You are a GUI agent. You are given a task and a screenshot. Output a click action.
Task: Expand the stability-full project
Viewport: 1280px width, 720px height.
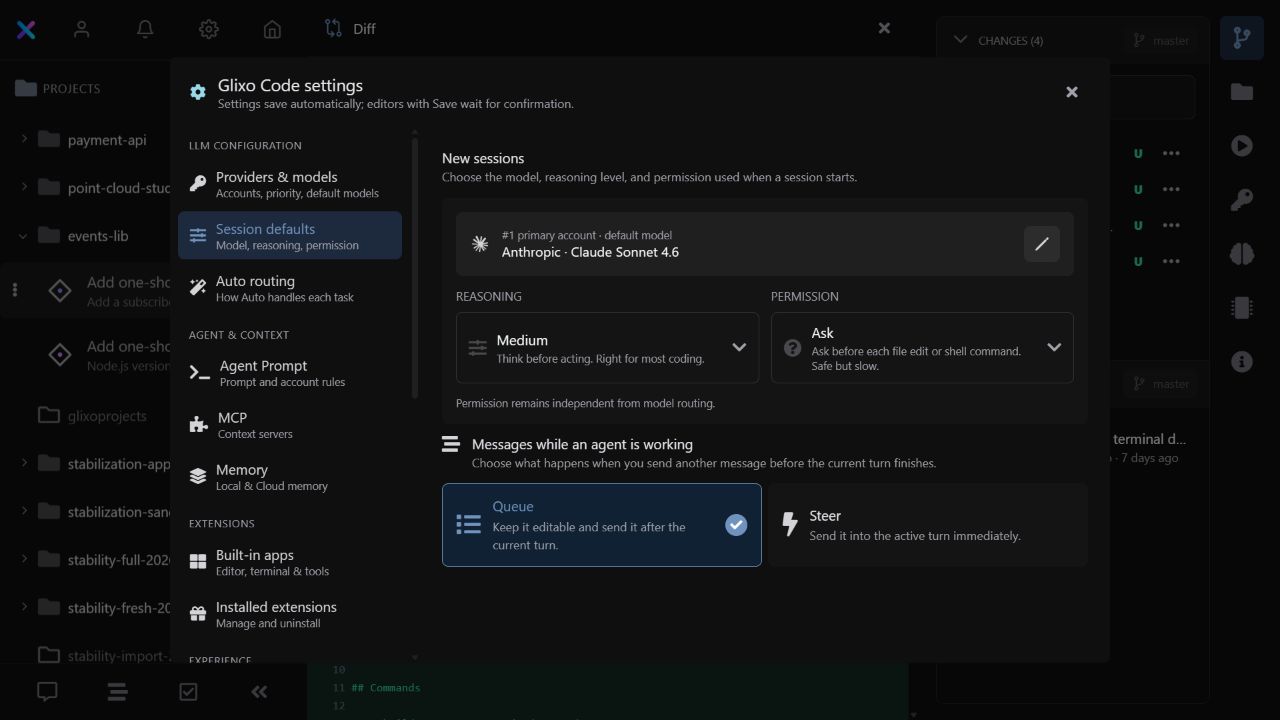tap(24, 559)
